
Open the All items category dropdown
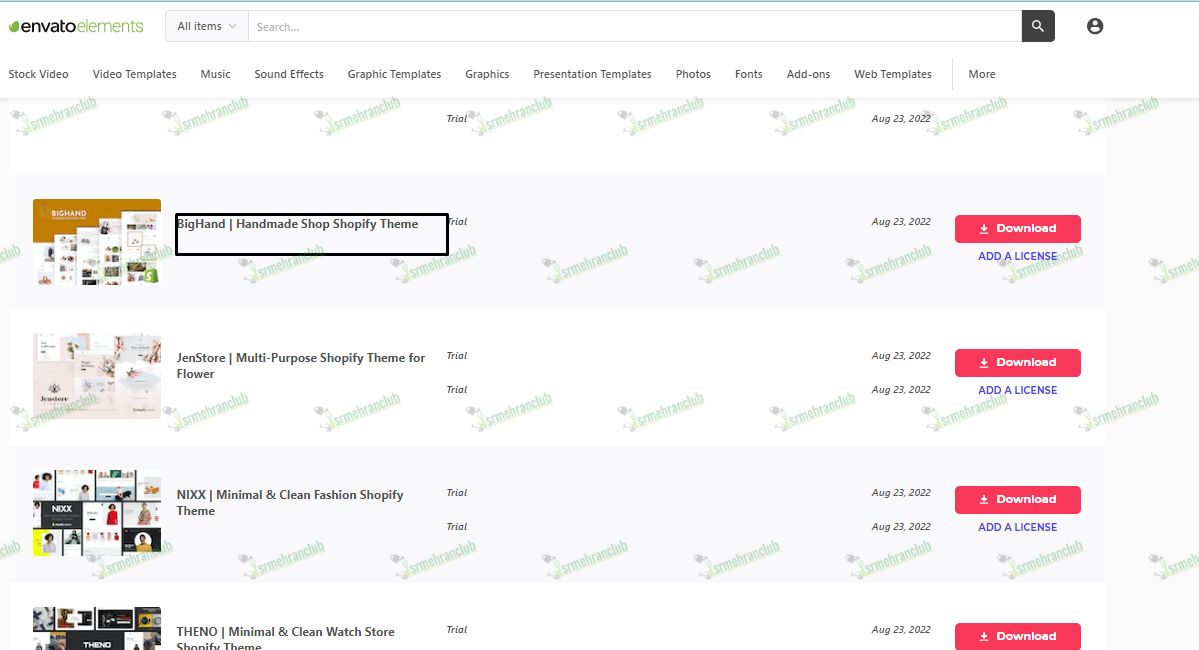(x=206, y=26)
